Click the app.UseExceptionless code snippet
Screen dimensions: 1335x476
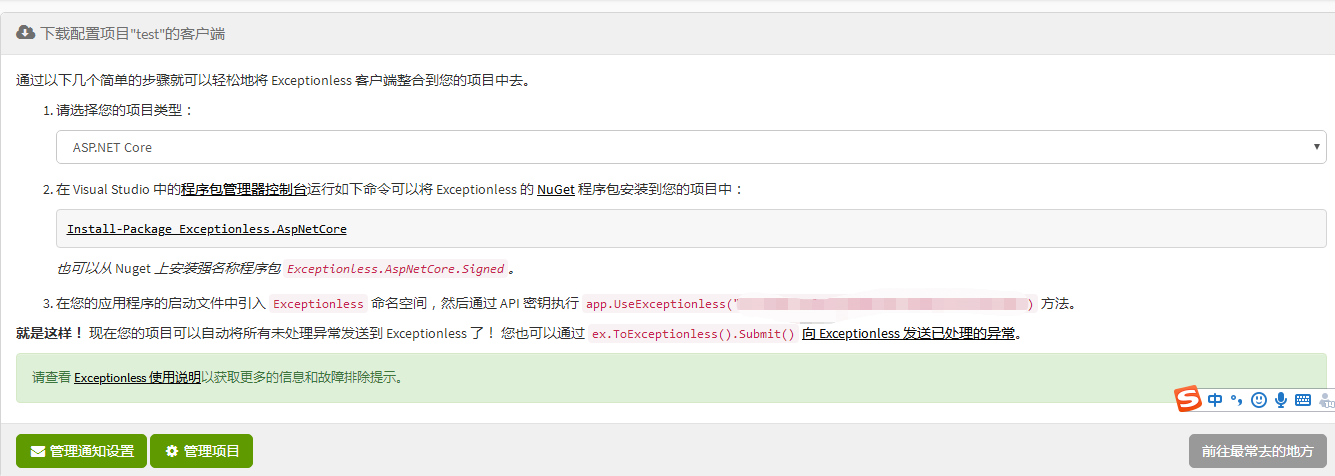click(809, 303)
